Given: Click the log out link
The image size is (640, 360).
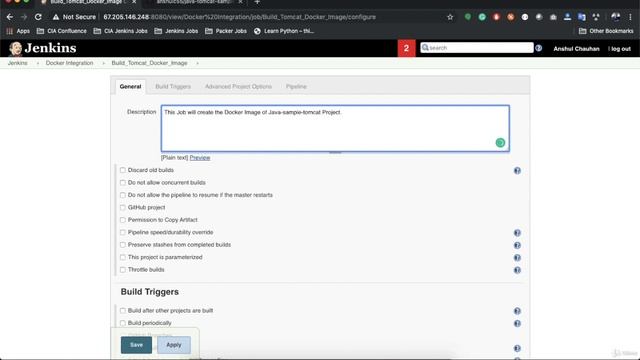Looking at the screenshot, I should pyautogui.click(x=621, y=49).
